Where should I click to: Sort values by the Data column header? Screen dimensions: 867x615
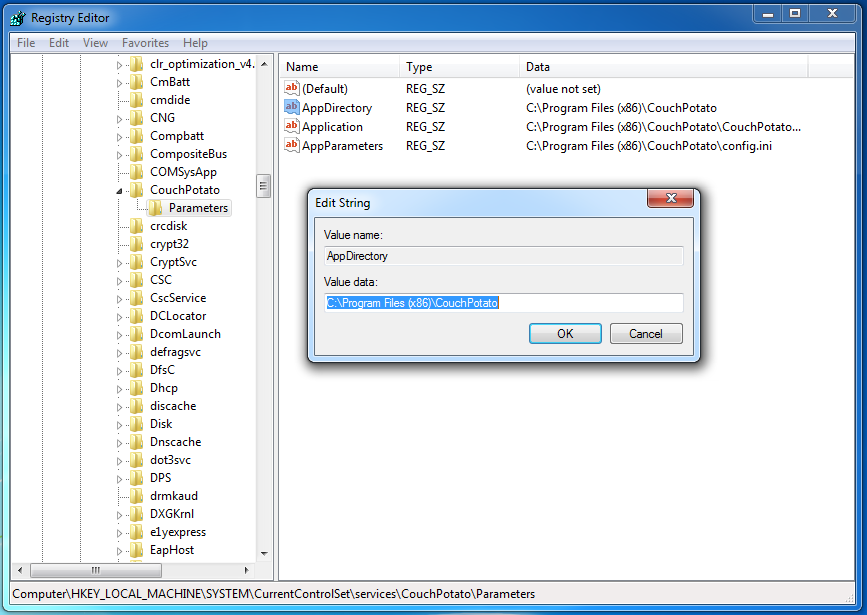[x=664, y=67]
